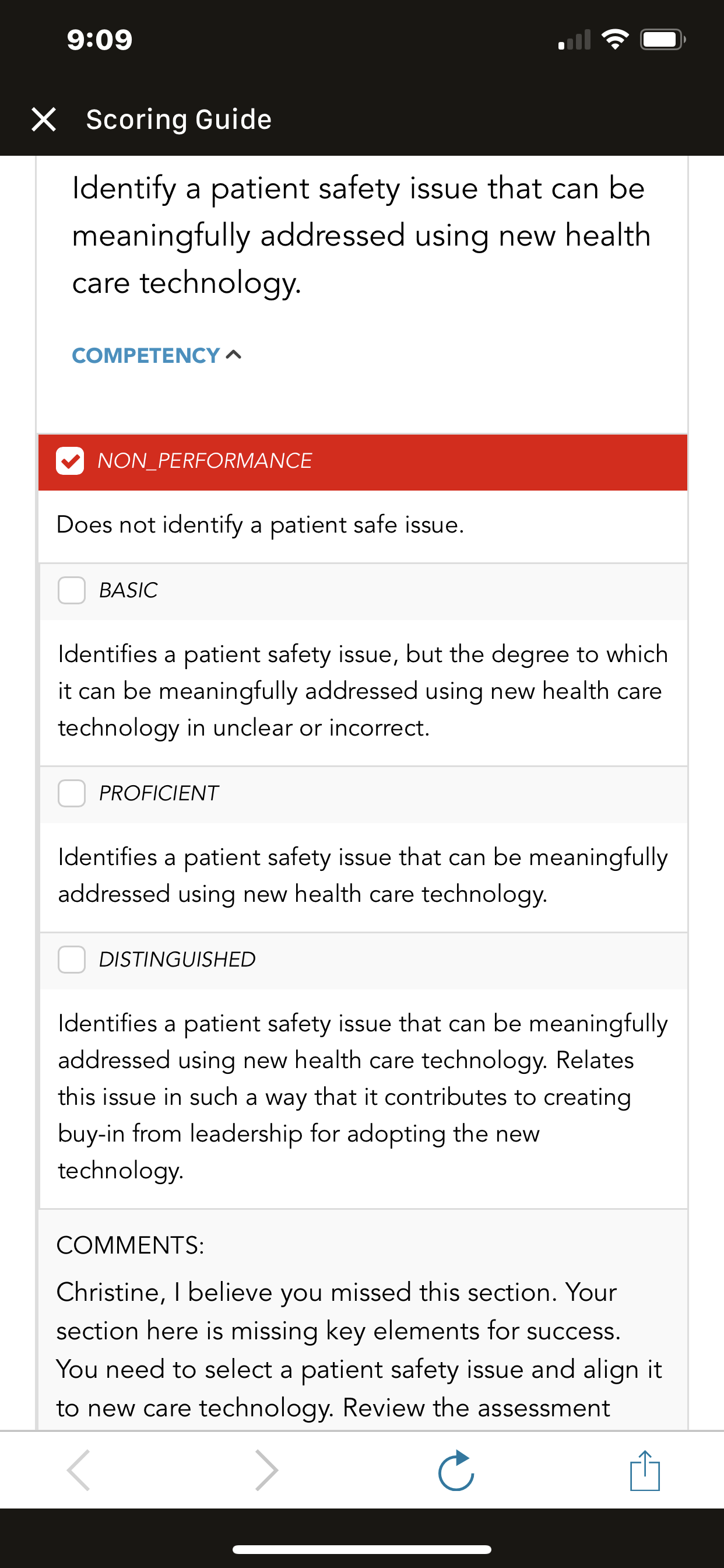
Task: Collapse the COMPETENCY section
Action: [157, 355]
